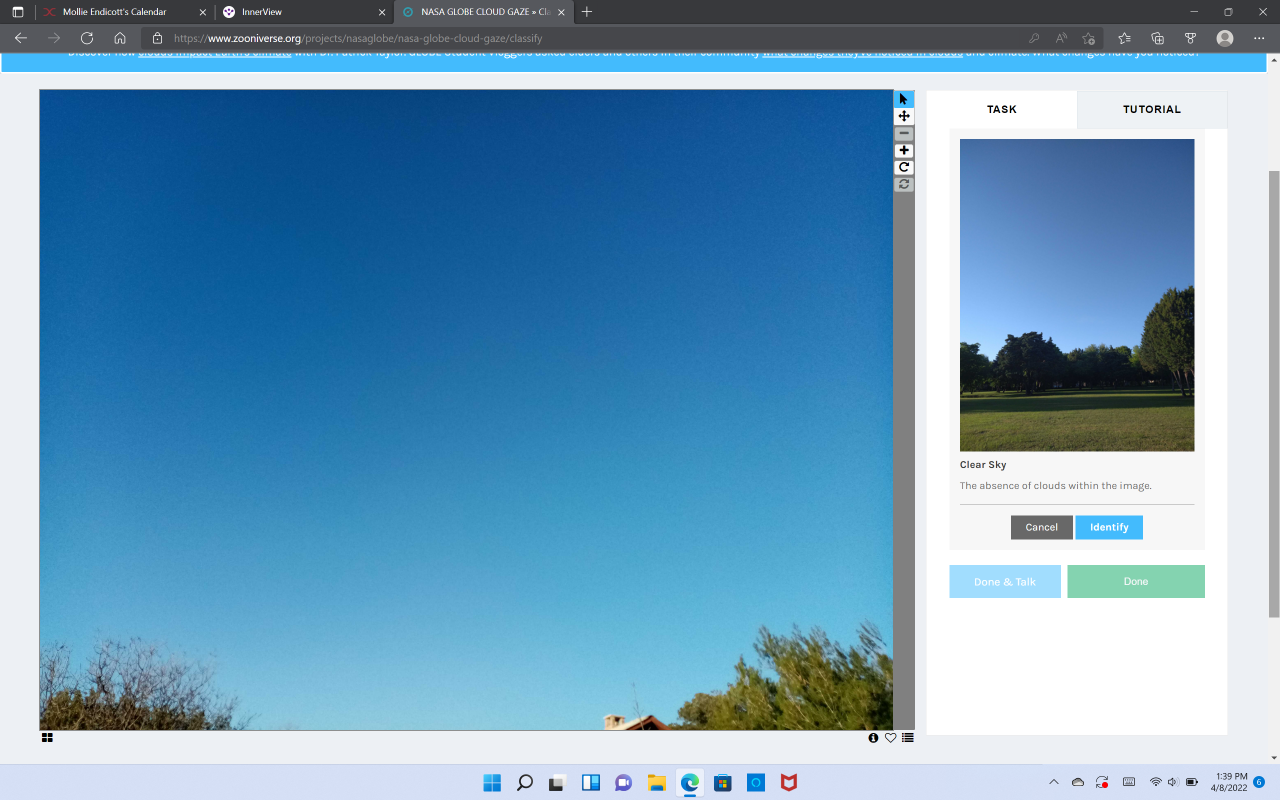This screenshot has height=800, width=1280.
Task: Refresh the Zooniverse page
Action: click(x=87, y=38)
